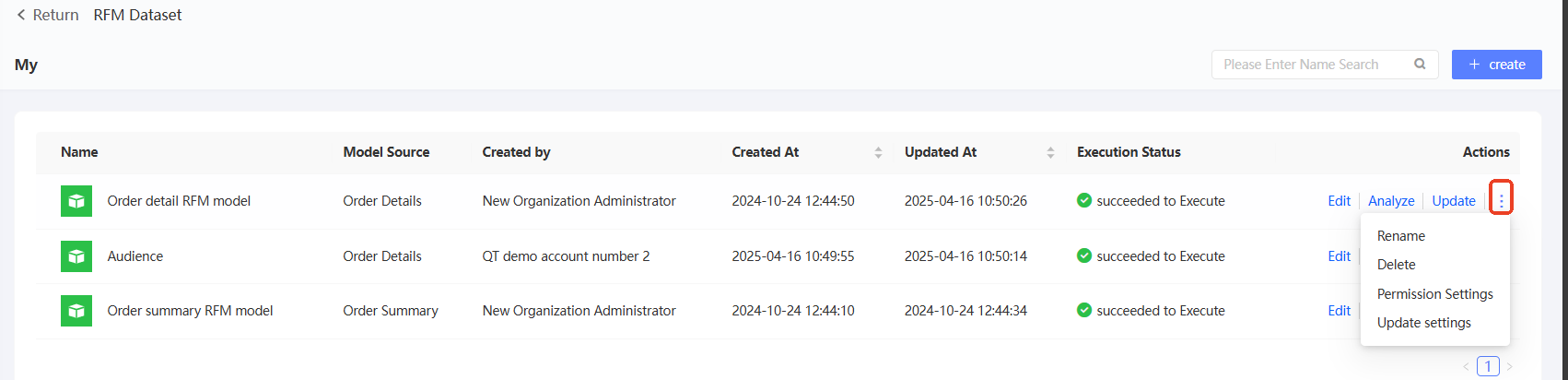Open the three-dot more actions menu
The image size is (1568, 380).
[1501, 201]
